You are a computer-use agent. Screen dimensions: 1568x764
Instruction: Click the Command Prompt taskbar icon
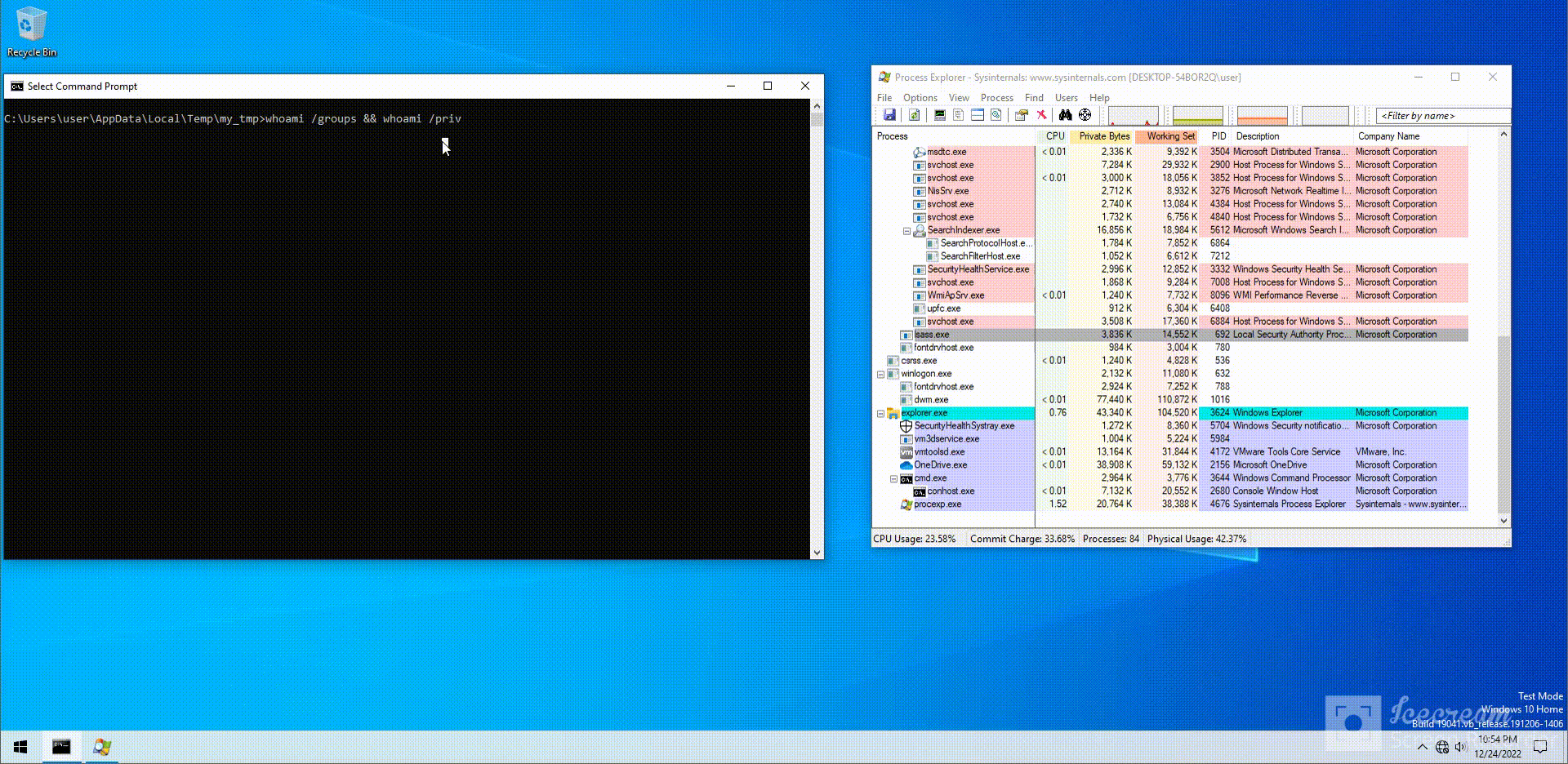[x=61, y=747]
